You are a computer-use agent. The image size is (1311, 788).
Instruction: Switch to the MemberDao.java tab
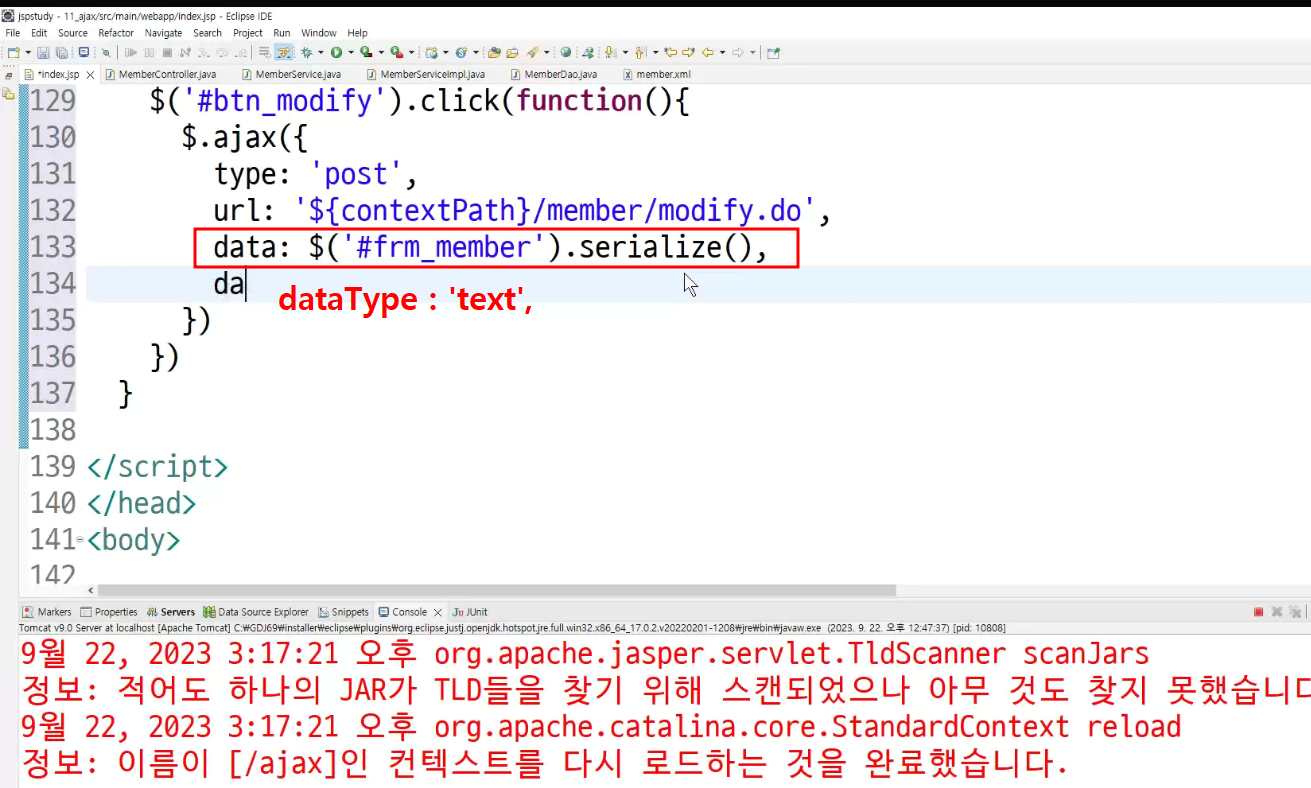point(553,74)
